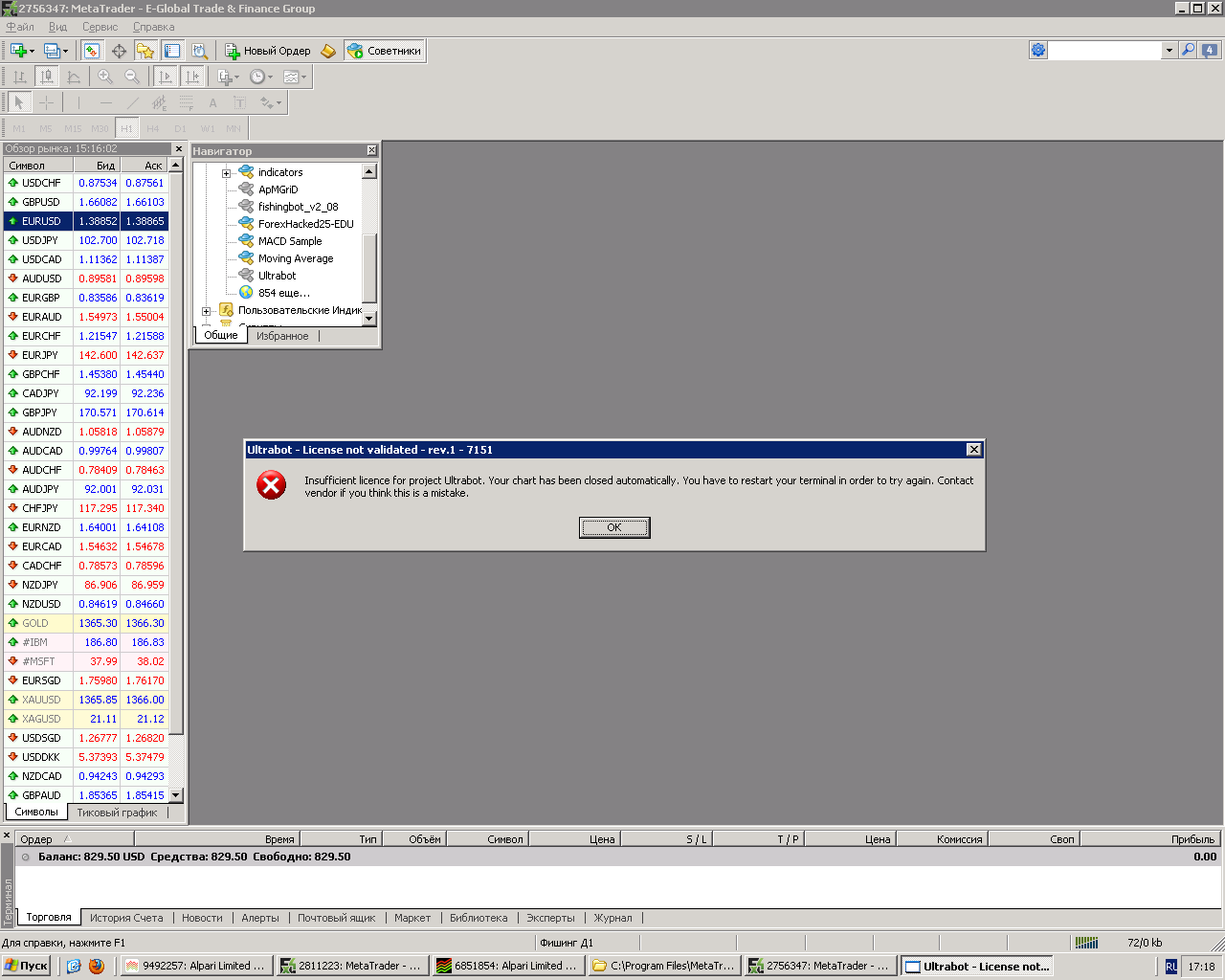The height and width of the screenshot is (980, 1225).
Task: Open the Indicators list dropdown arrow
Action: pos(236,77)
